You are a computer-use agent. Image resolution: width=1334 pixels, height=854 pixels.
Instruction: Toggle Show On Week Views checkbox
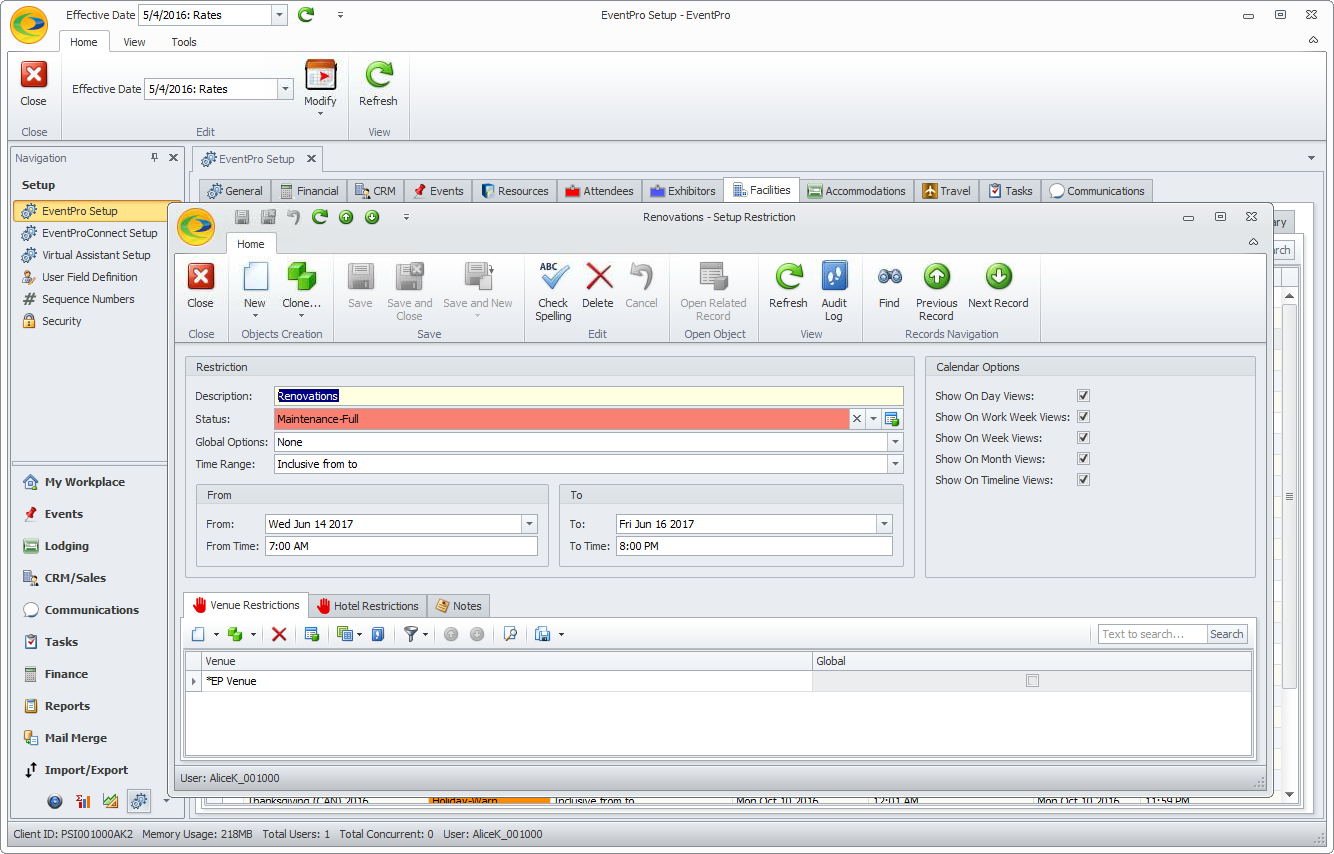(1083, 438)
